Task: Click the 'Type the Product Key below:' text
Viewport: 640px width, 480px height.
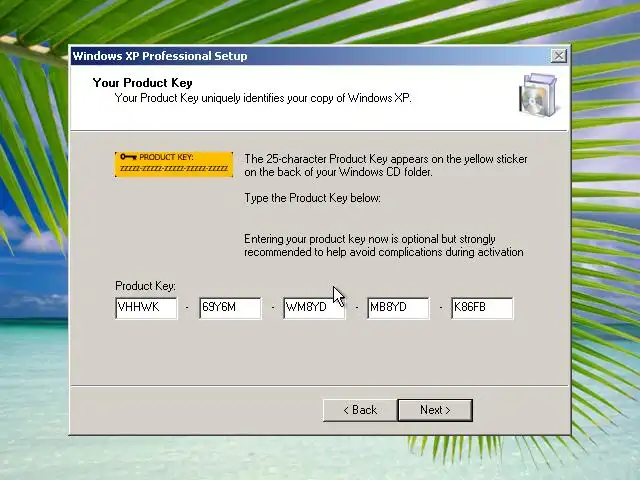Action: click(312, 198)
